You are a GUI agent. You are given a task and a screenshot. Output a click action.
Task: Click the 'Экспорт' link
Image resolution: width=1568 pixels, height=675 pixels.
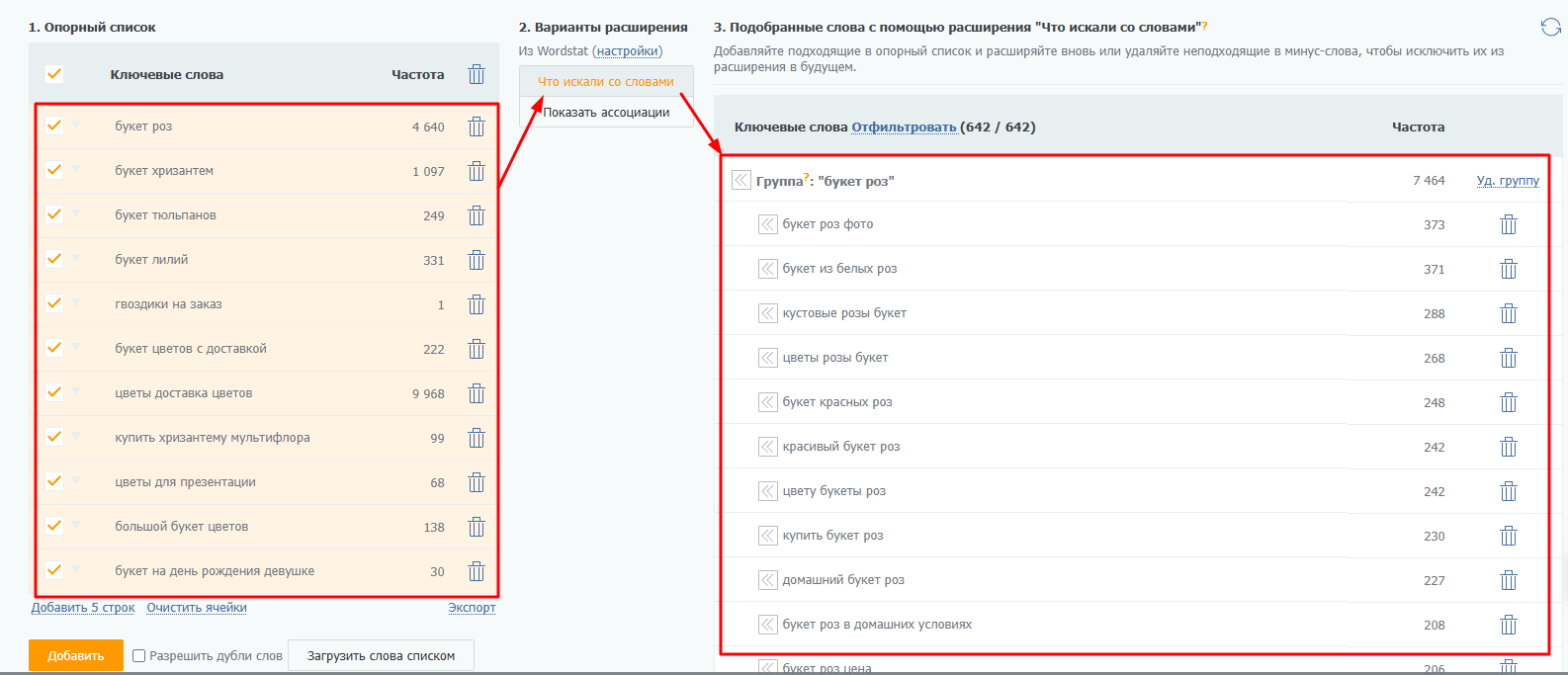472,608
